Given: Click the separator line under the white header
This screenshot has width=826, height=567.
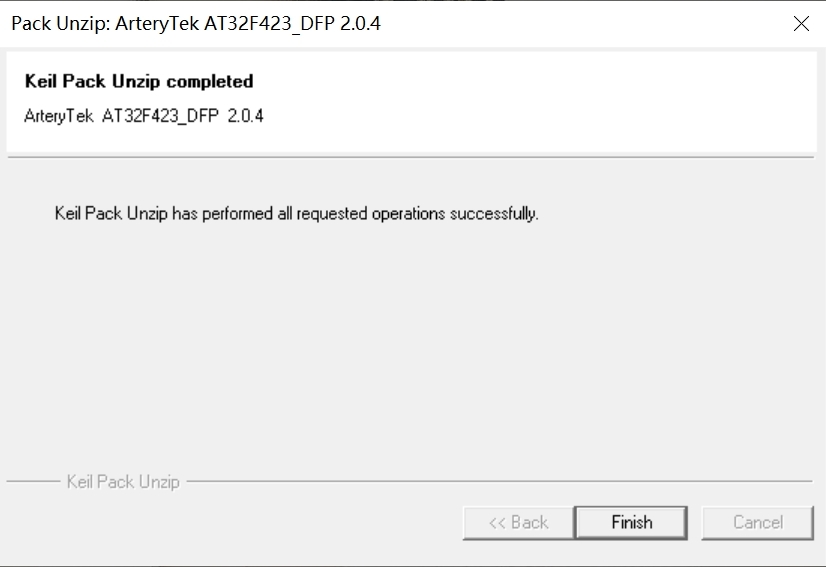Looking at the screenshot, I should click(x=411, y=157).
